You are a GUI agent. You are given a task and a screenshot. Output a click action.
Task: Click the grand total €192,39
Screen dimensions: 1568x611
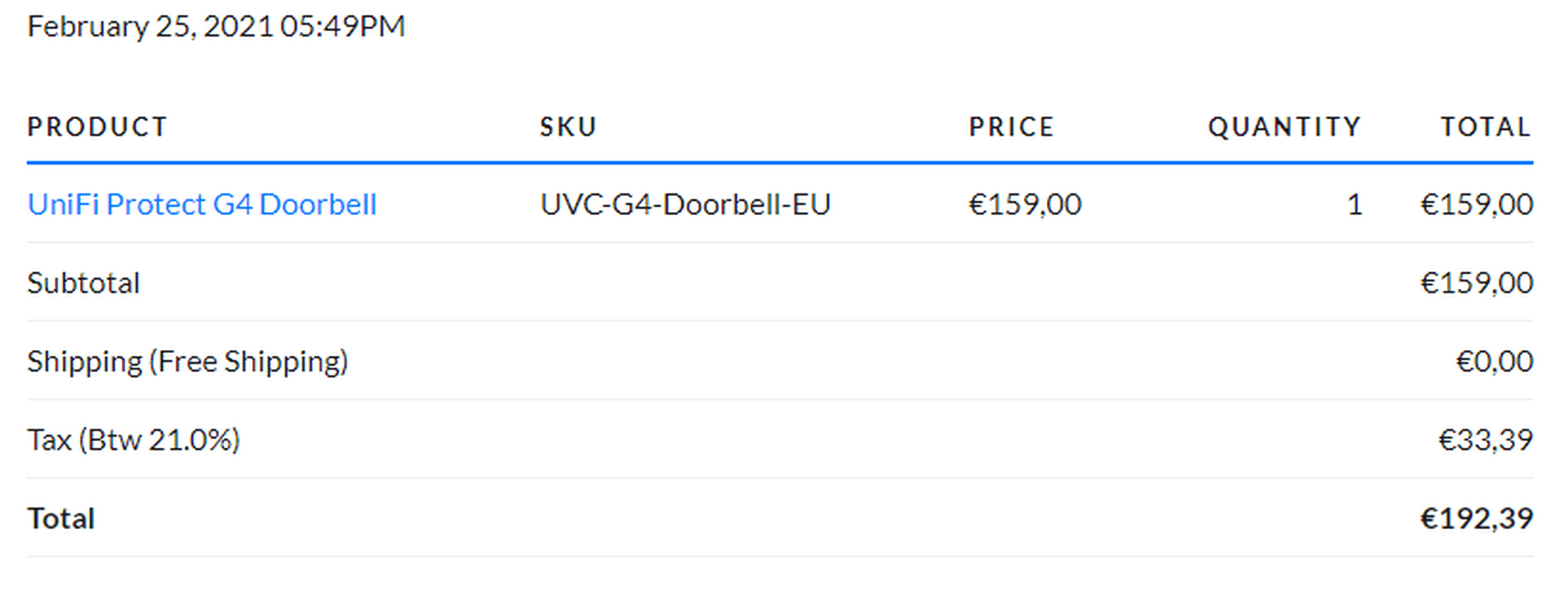click(x=1476, y=518)
